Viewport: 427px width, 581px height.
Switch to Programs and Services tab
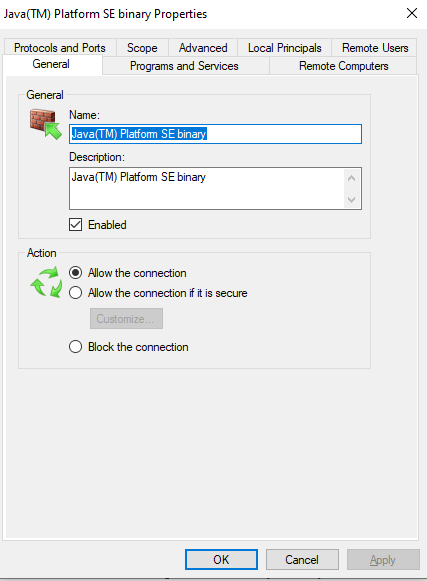[184, 66]
